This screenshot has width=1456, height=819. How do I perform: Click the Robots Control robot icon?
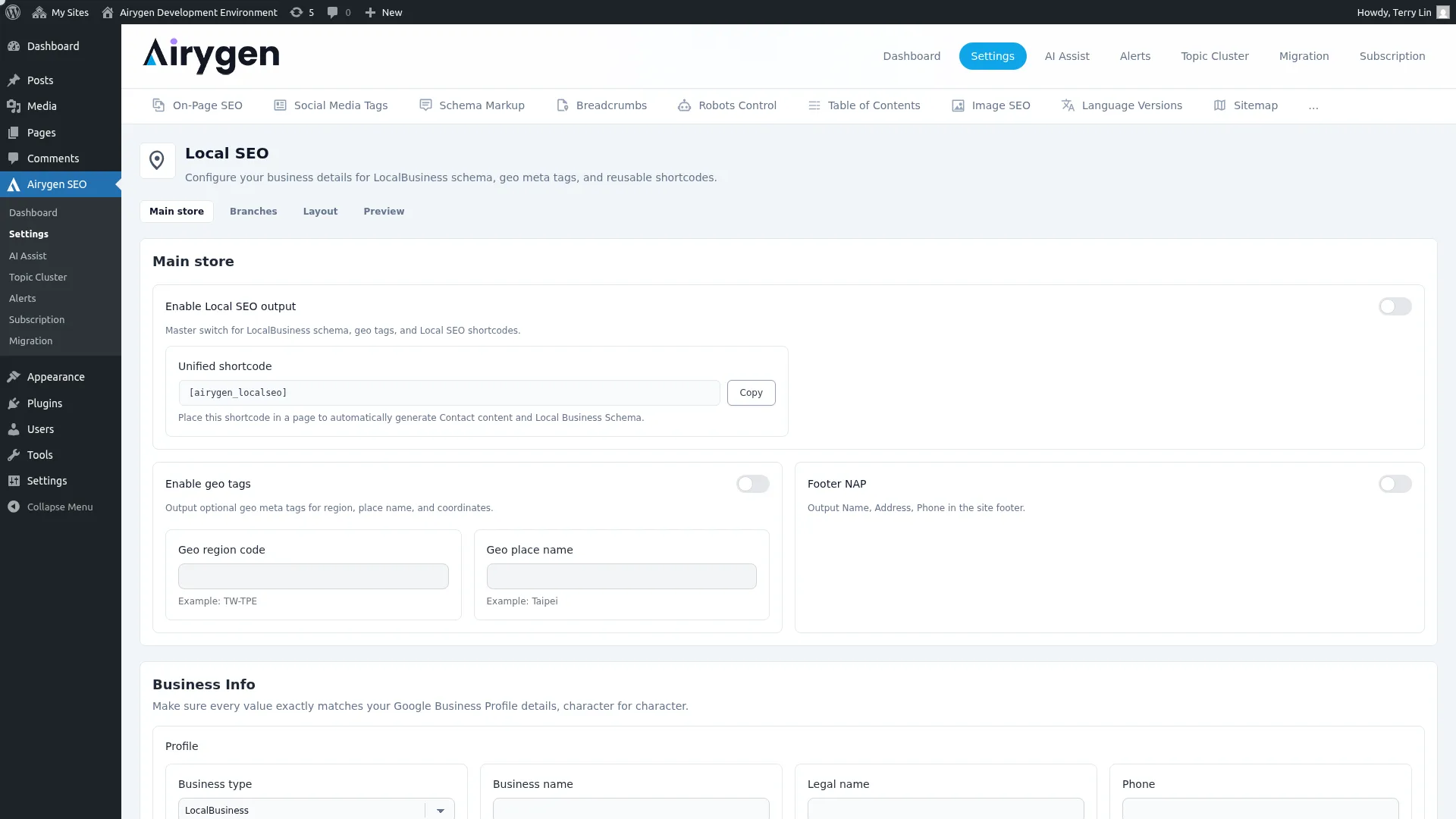pos(684,105)
